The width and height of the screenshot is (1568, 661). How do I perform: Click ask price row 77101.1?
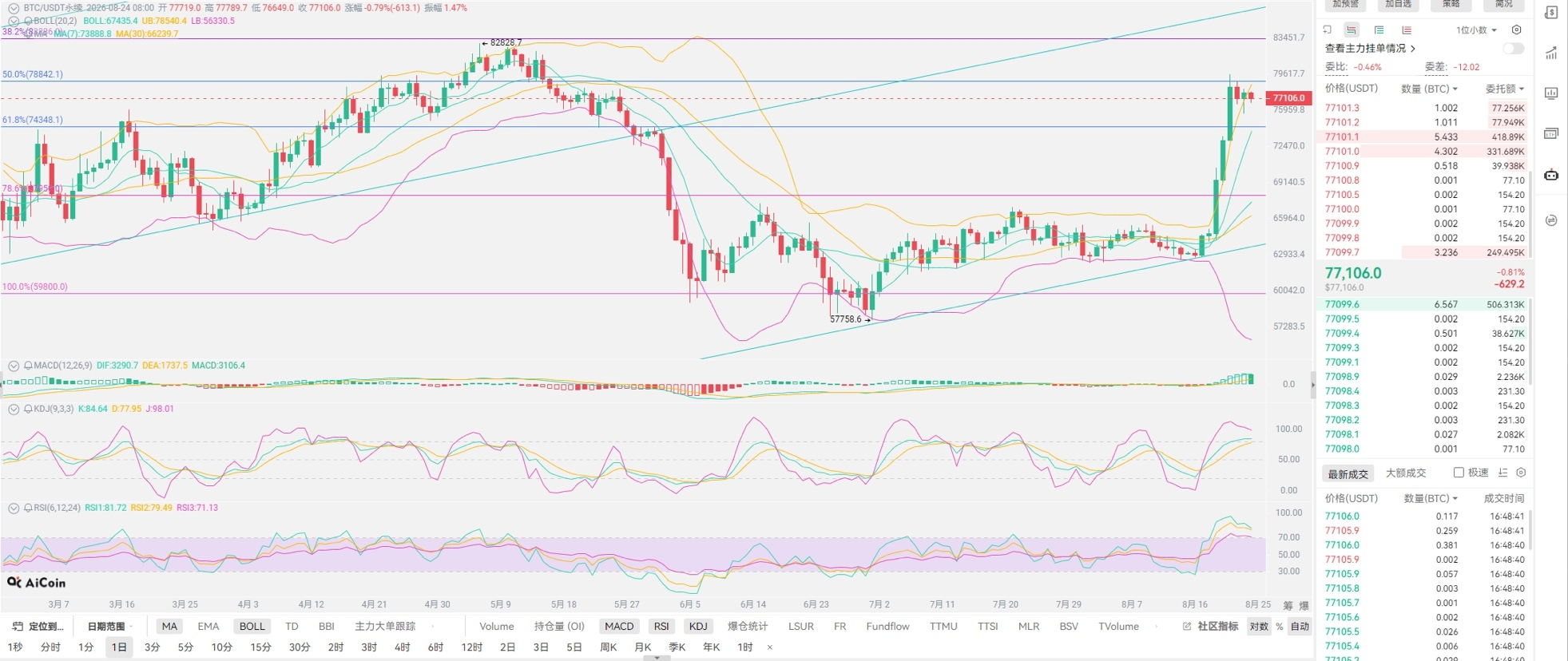[1424, 137]
